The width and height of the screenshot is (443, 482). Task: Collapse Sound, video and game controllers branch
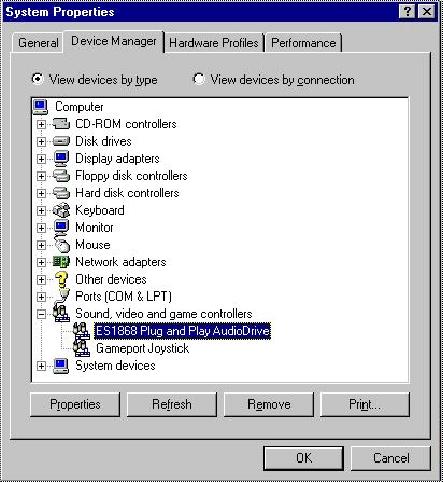(41, 314)
